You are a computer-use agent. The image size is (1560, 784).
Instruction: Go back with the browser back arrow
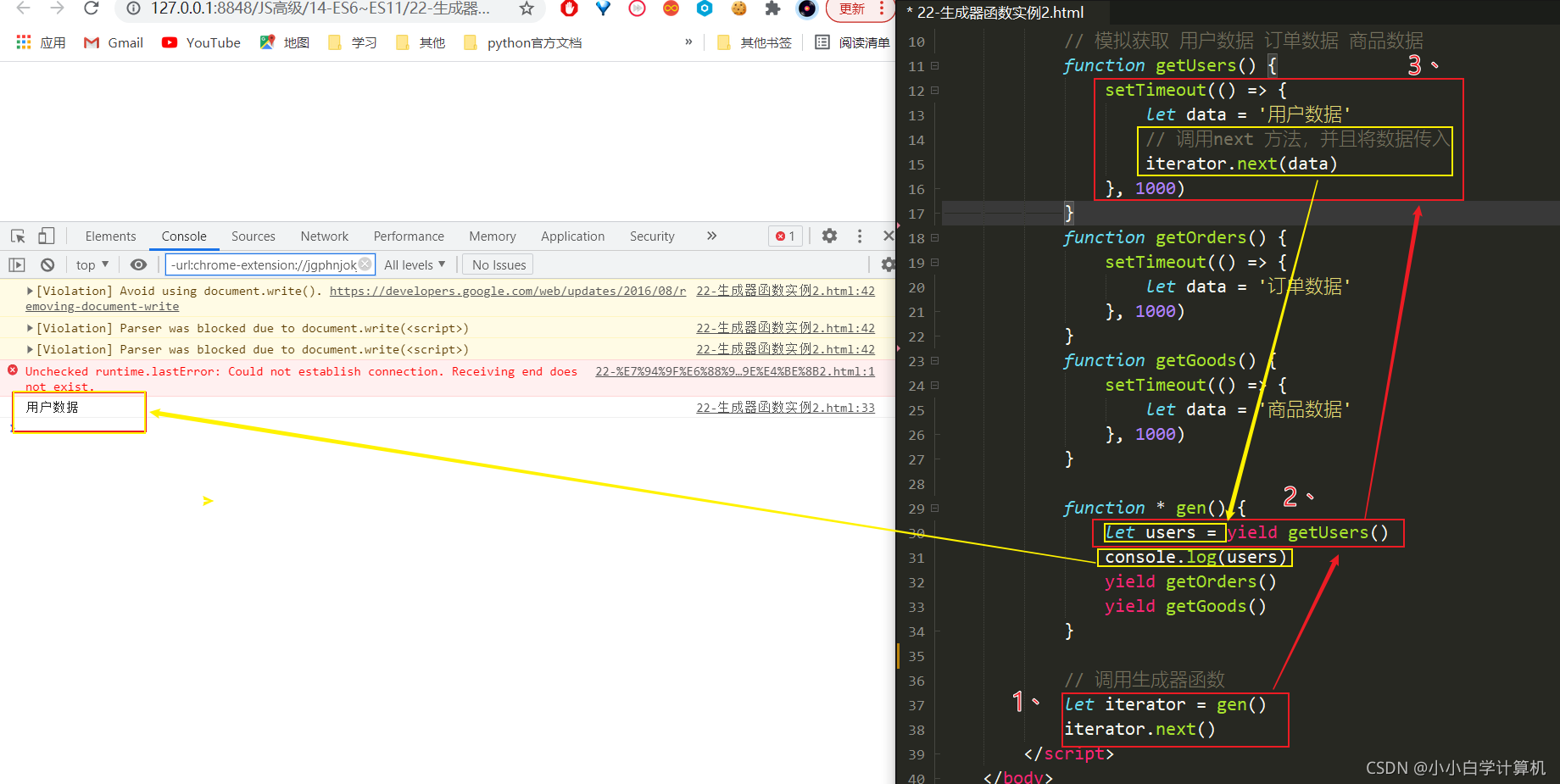pyautogui.click(x=24, y=8)
